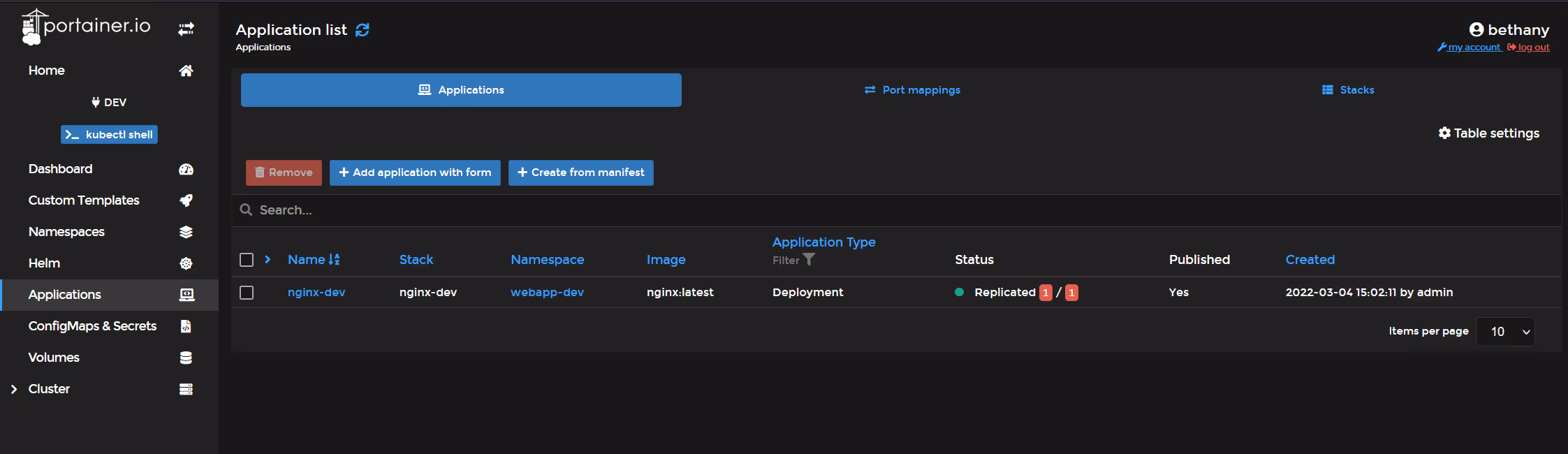Click the Published value Yes
This screenshot has height=454, width=1568.
pyautogui.click(x=1178, y=292)
